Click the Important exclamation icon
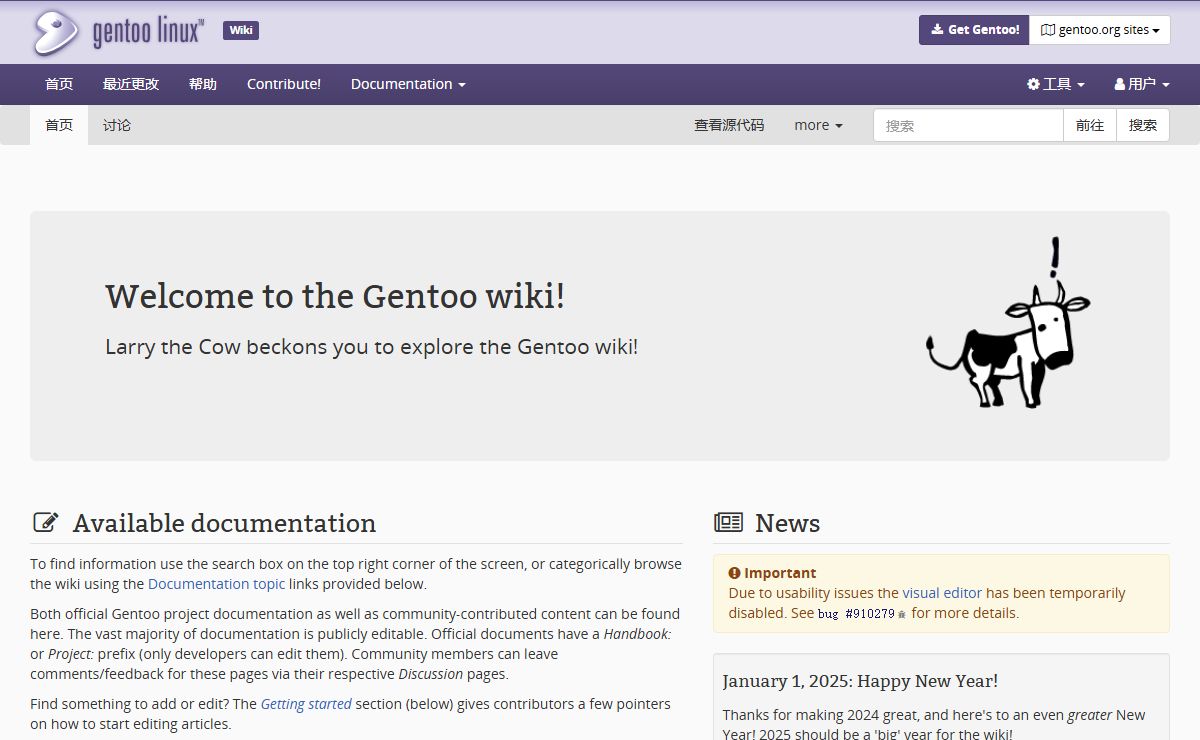The image size is (1200, 740). click(734, 573)
